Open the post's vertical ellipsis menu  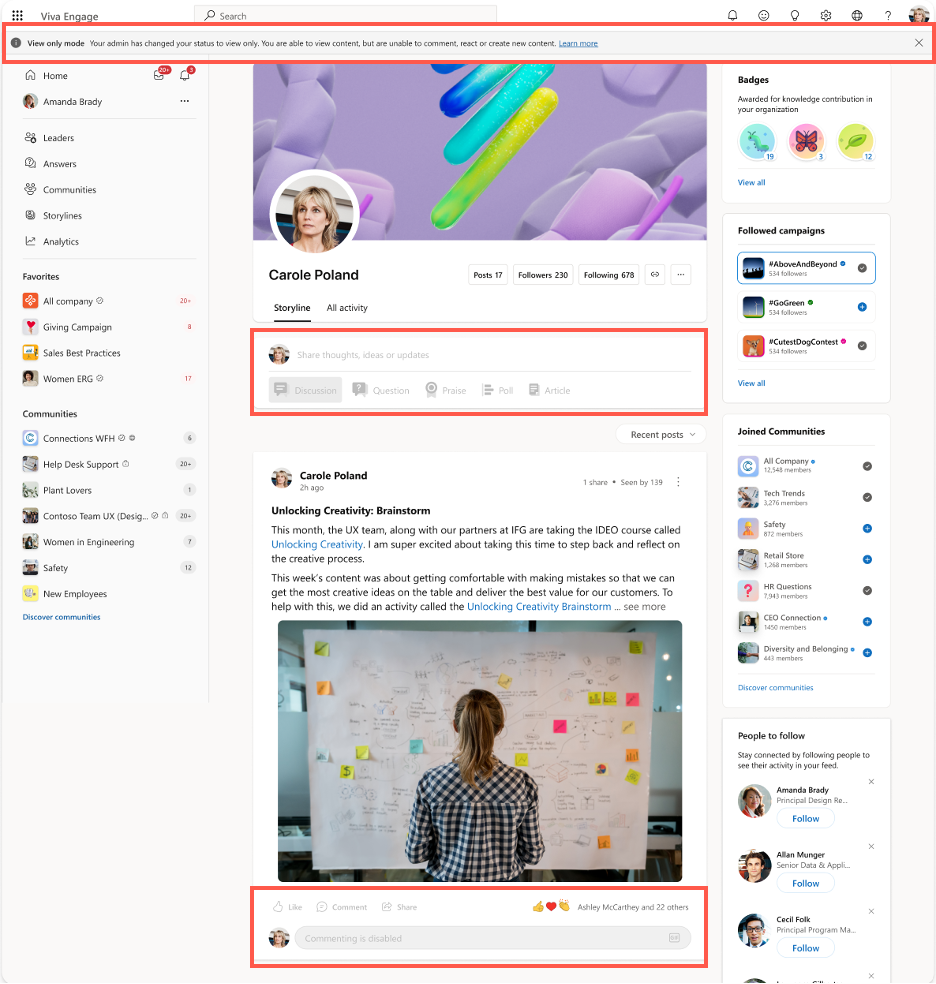click(x=678, y=481)
